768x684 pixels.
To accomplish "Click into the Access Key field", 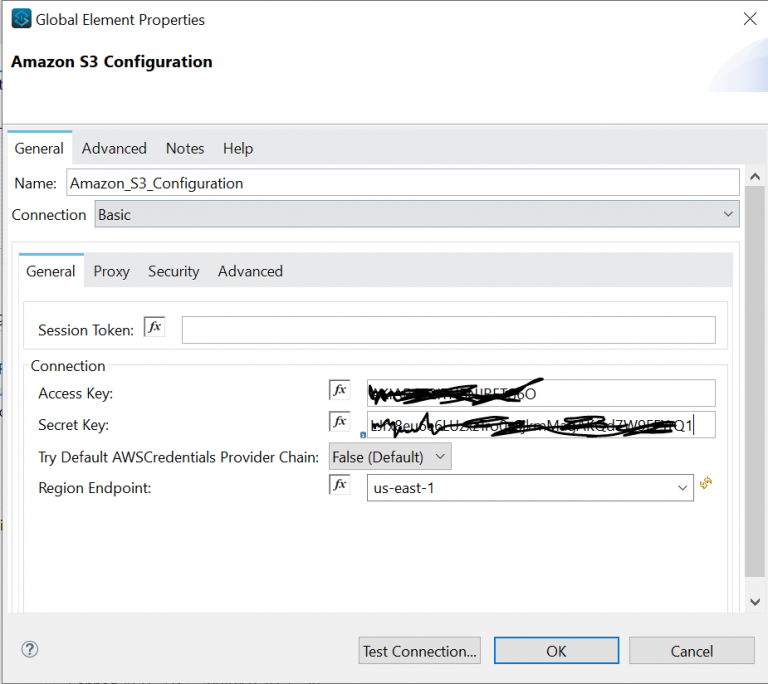I will pyautogui.click(x=541, y=393).
